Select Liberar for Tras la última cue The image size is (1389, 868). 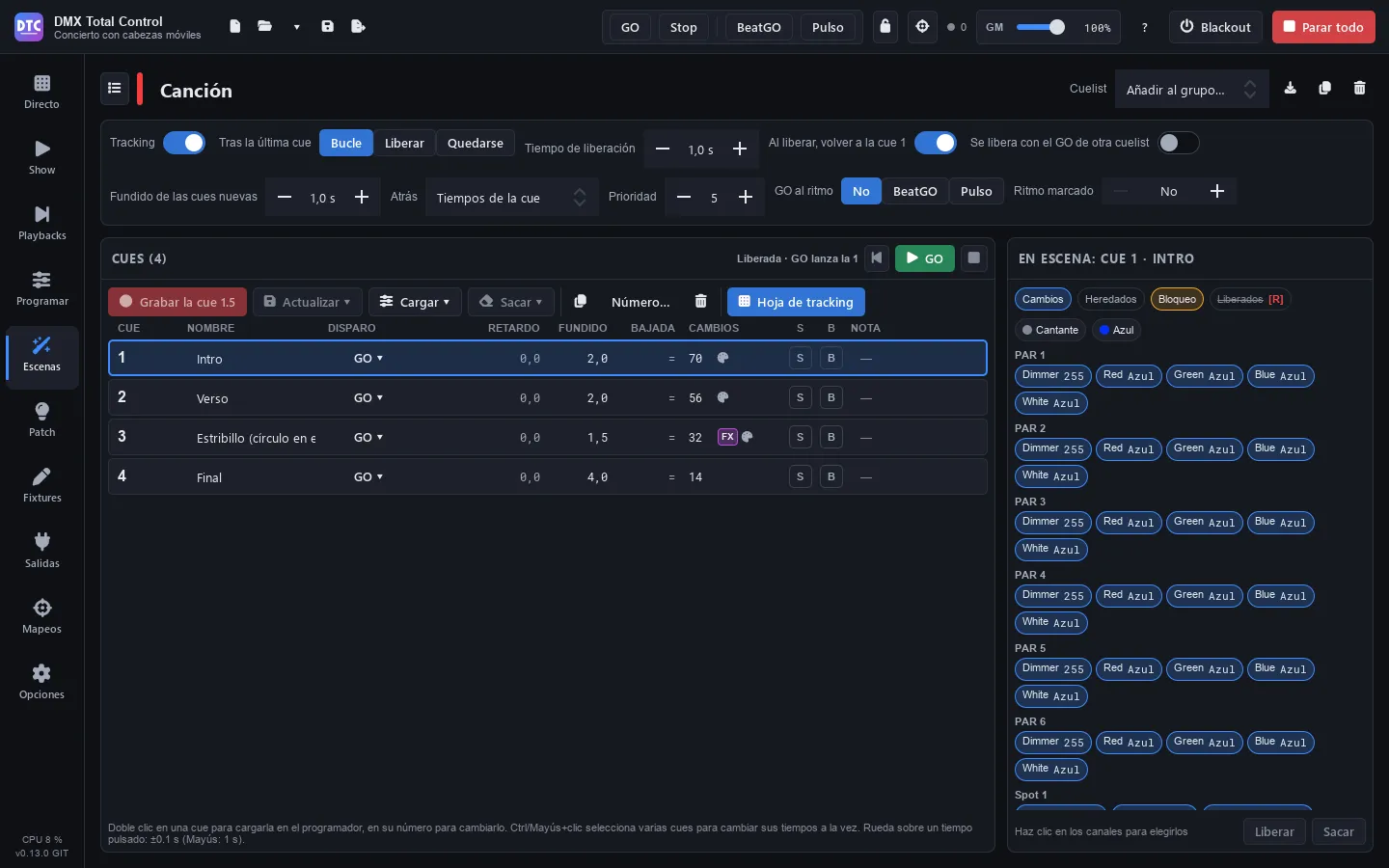tap(404, 143)
